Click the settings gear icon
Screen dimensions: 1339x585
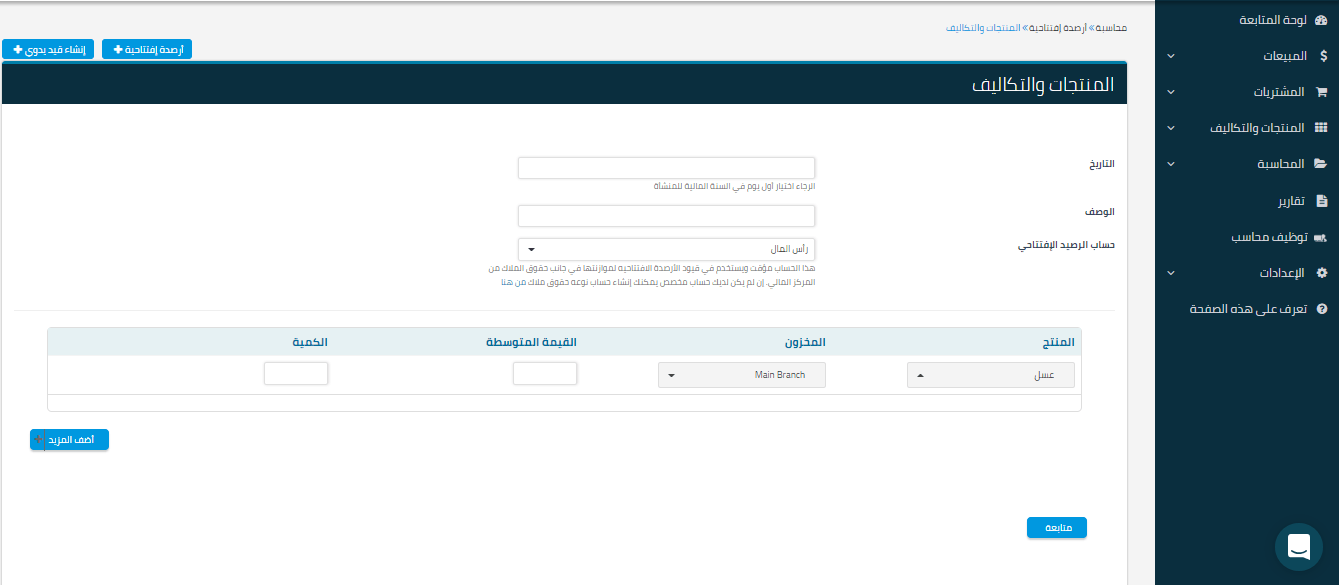pos(1321,273)
